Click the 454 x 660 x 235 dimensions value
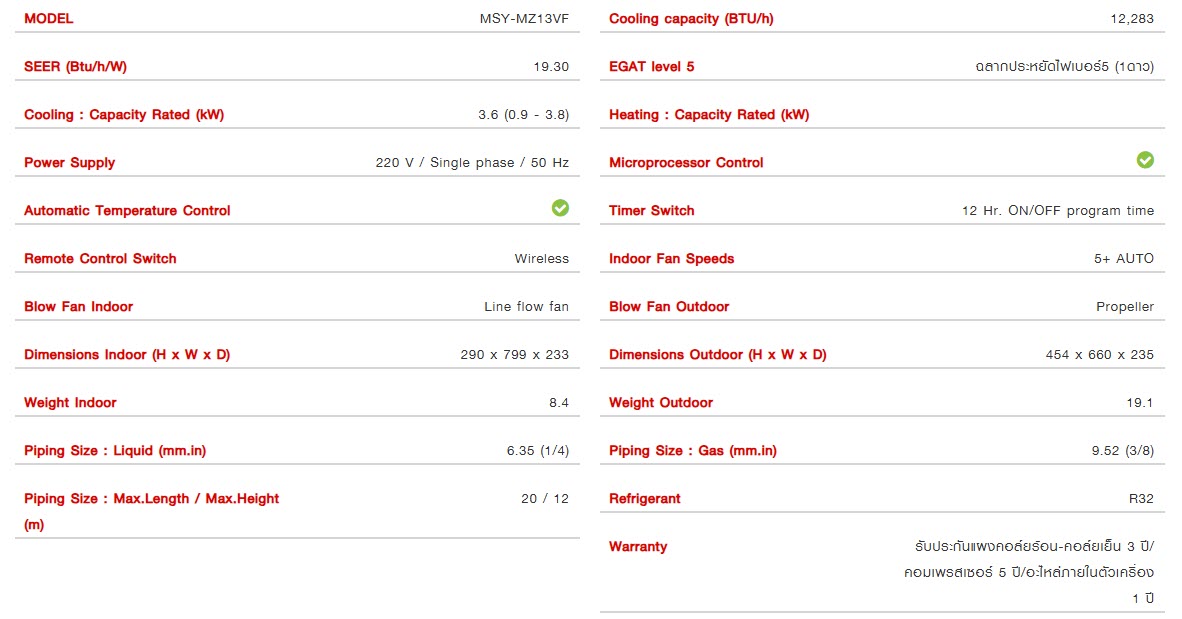 pyautogui.click(x=1099, y=354)
